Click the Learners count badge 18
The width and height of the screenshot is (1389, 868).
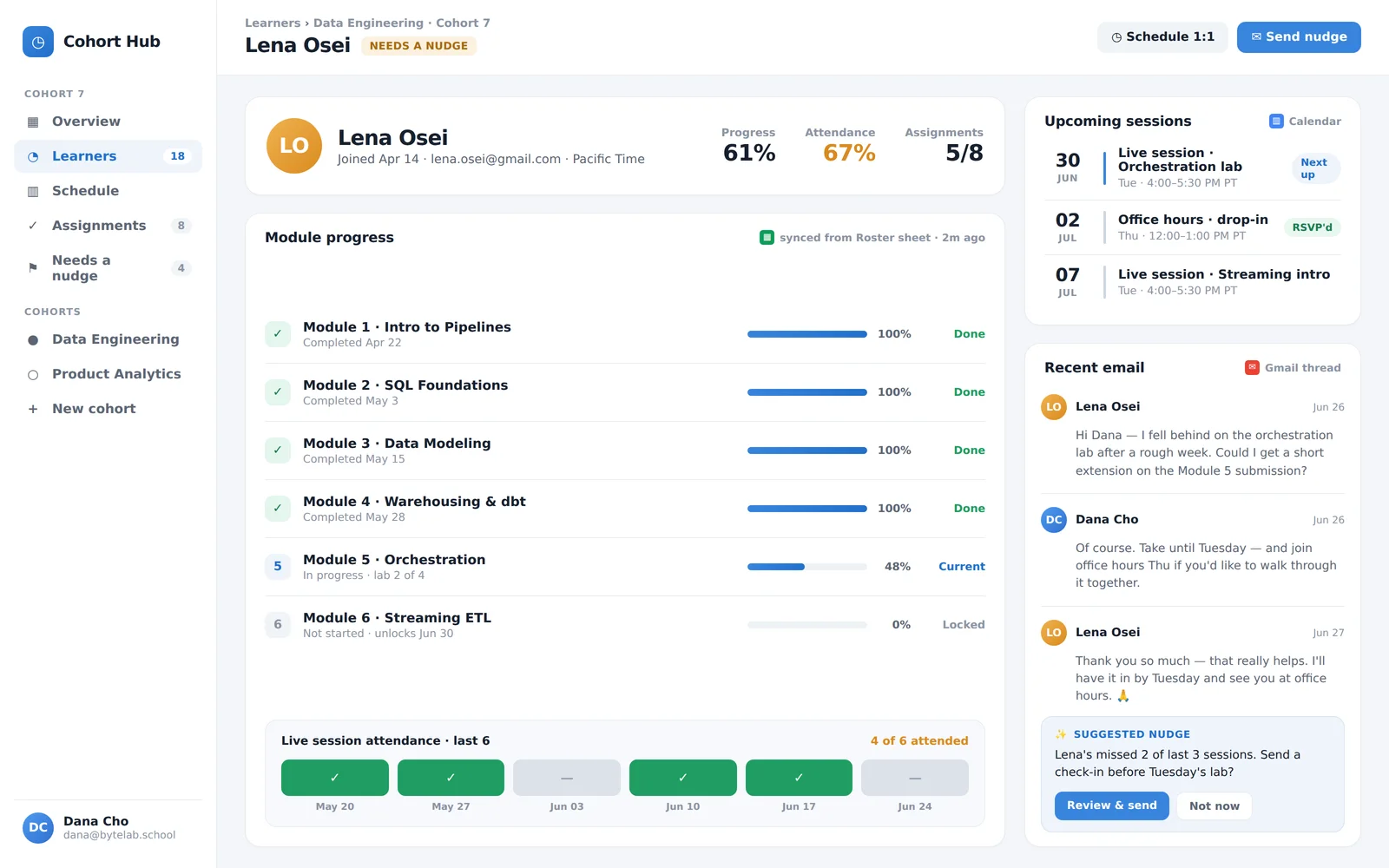(x=178, y=156)
